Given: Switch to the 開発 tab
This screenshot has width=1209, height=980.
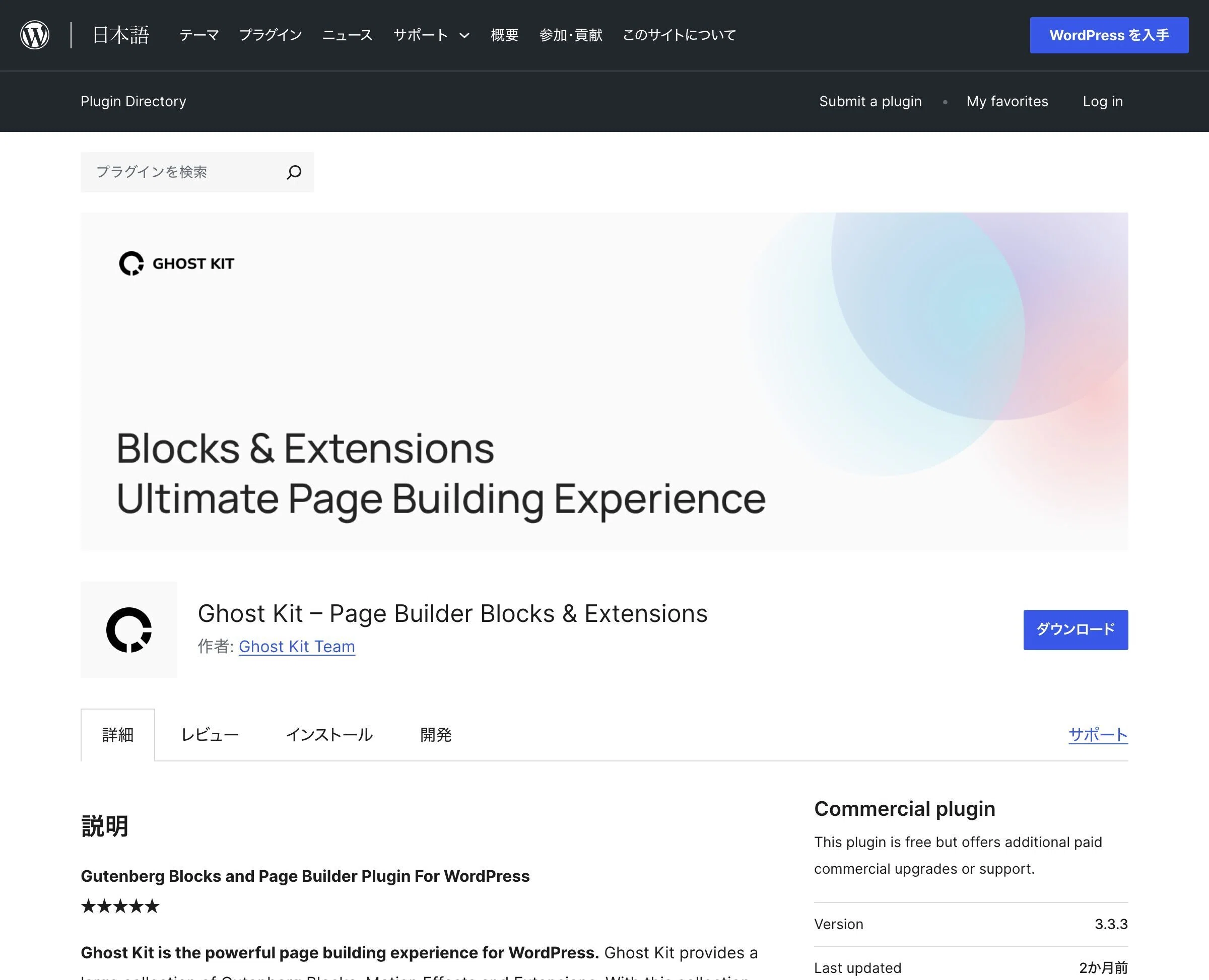Looking at the screenshot, I should click(435, 735).
